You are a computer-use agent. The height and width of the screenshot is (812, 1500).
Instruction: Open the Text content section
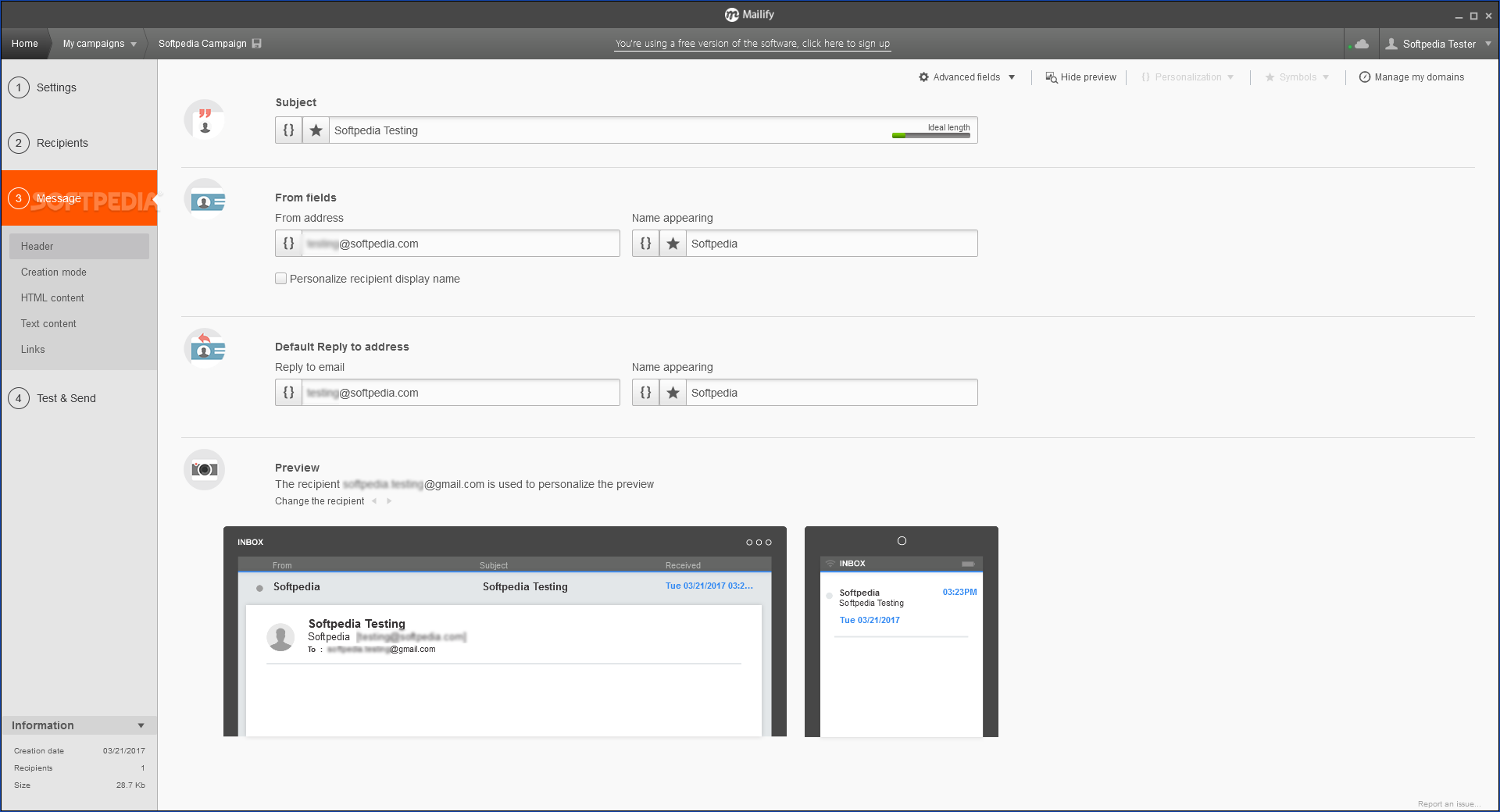point(48,323)
